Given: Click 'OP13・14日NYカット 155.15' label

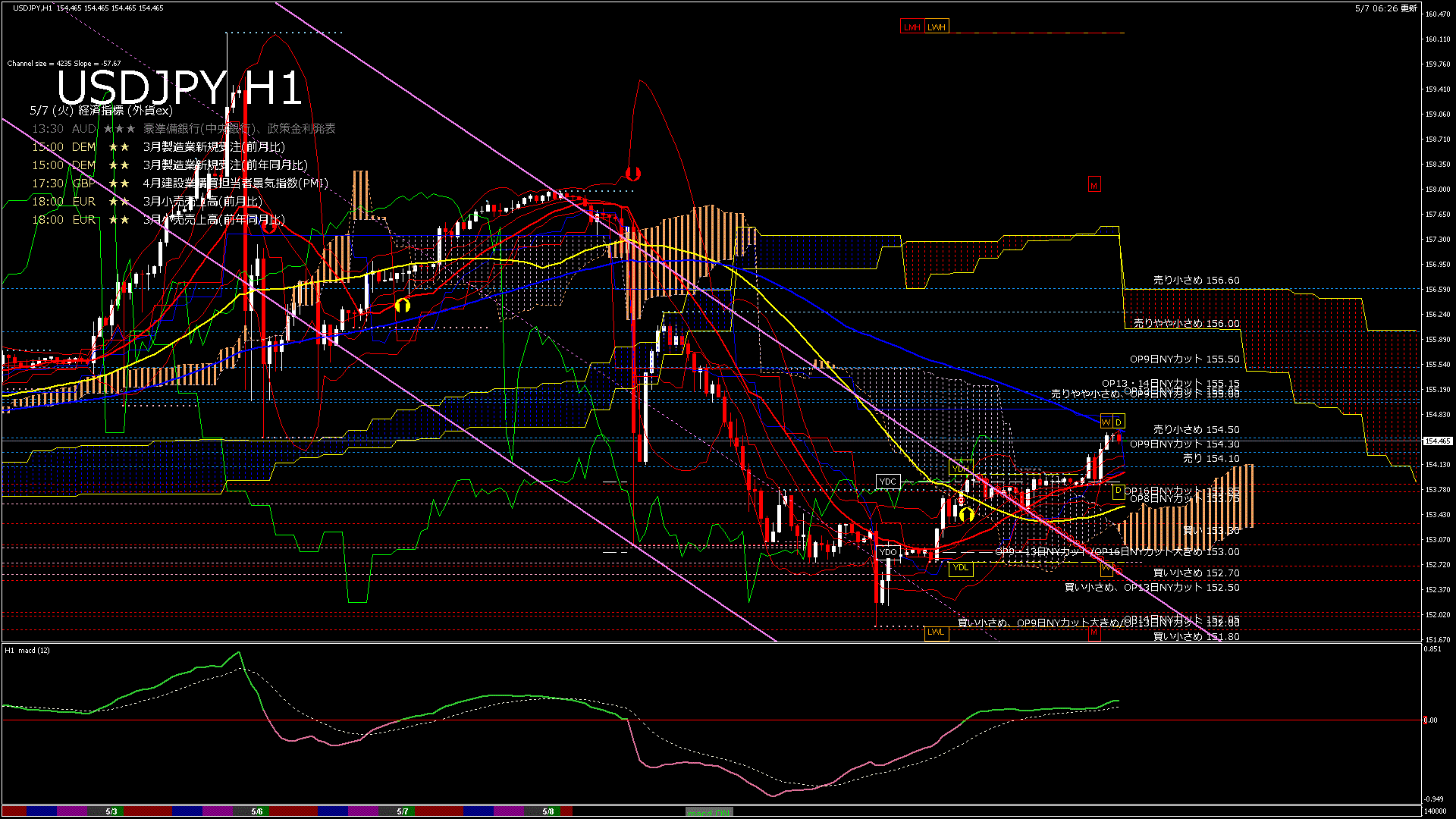Looking at the screenshot, I should tap(1171, 384).
